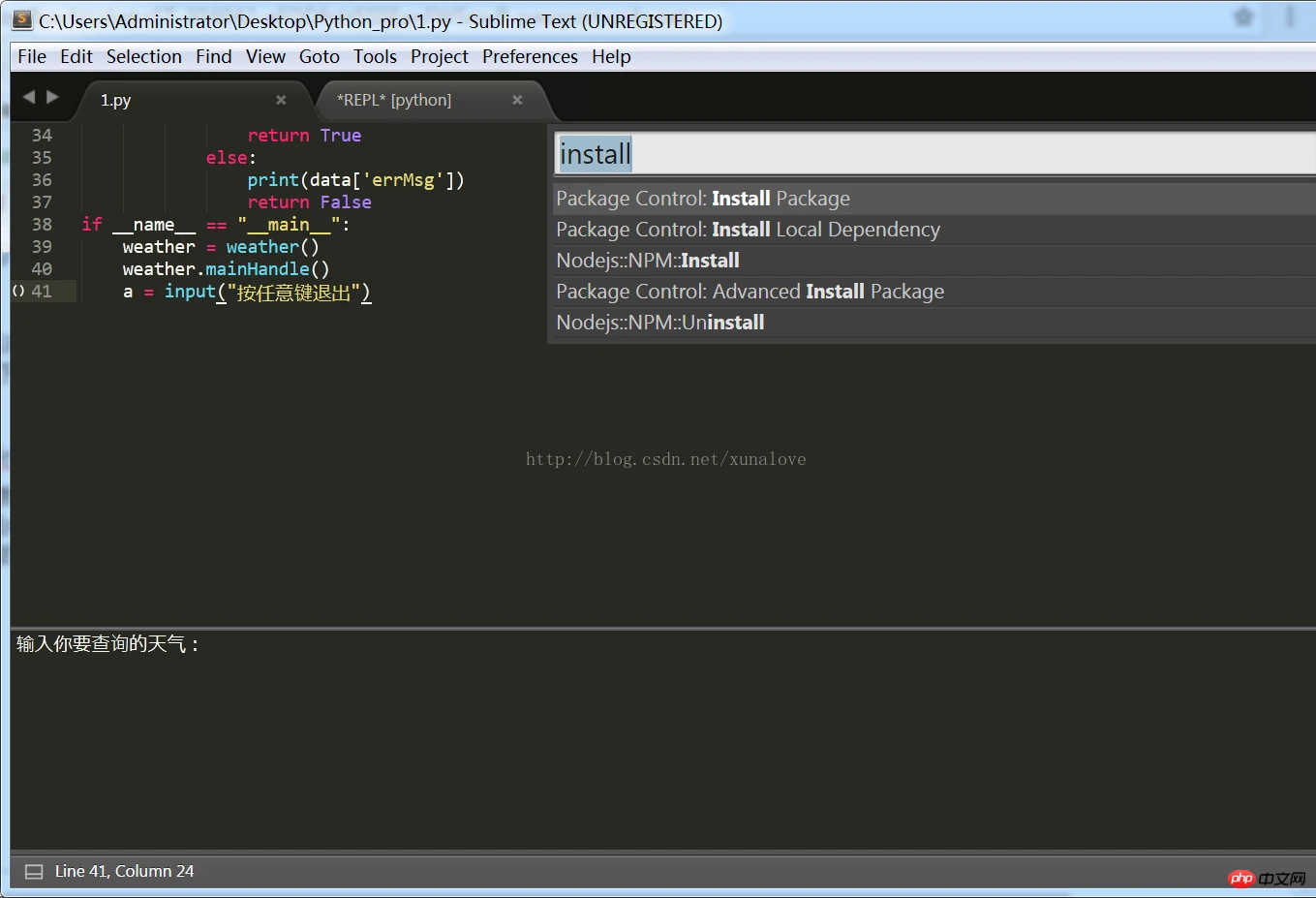The width and height of the screenshot is (1316, 898).
Task: Click the command palette input containing 'install'
Action: tap(934, 154)
